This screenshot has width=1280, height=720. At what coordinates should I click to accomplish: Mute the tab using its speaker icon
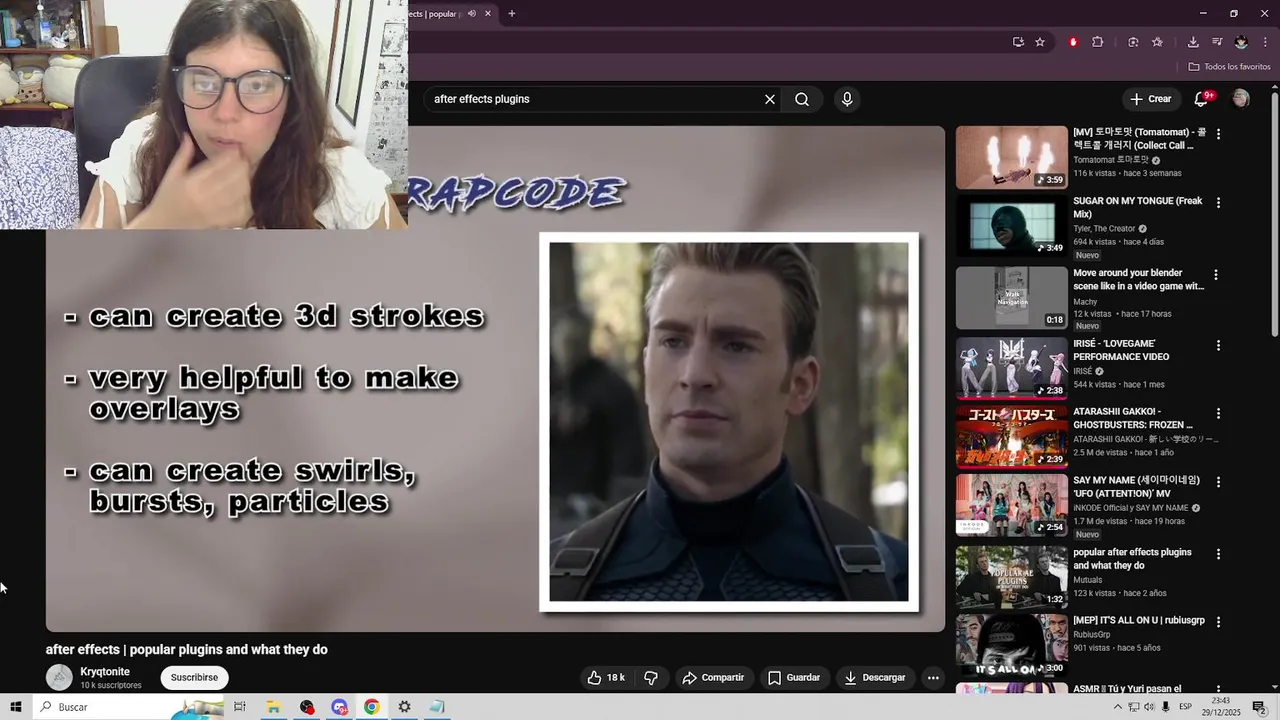472,14
